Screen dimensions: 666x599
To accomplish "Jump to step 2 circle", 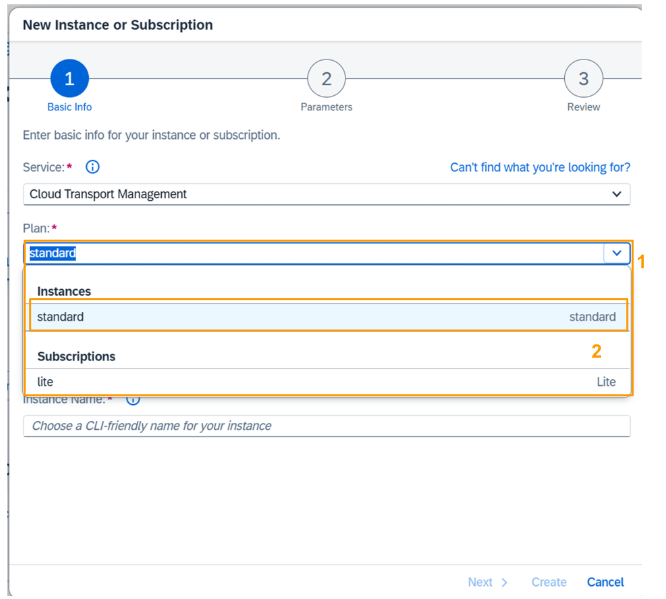I will pos(326,79).
